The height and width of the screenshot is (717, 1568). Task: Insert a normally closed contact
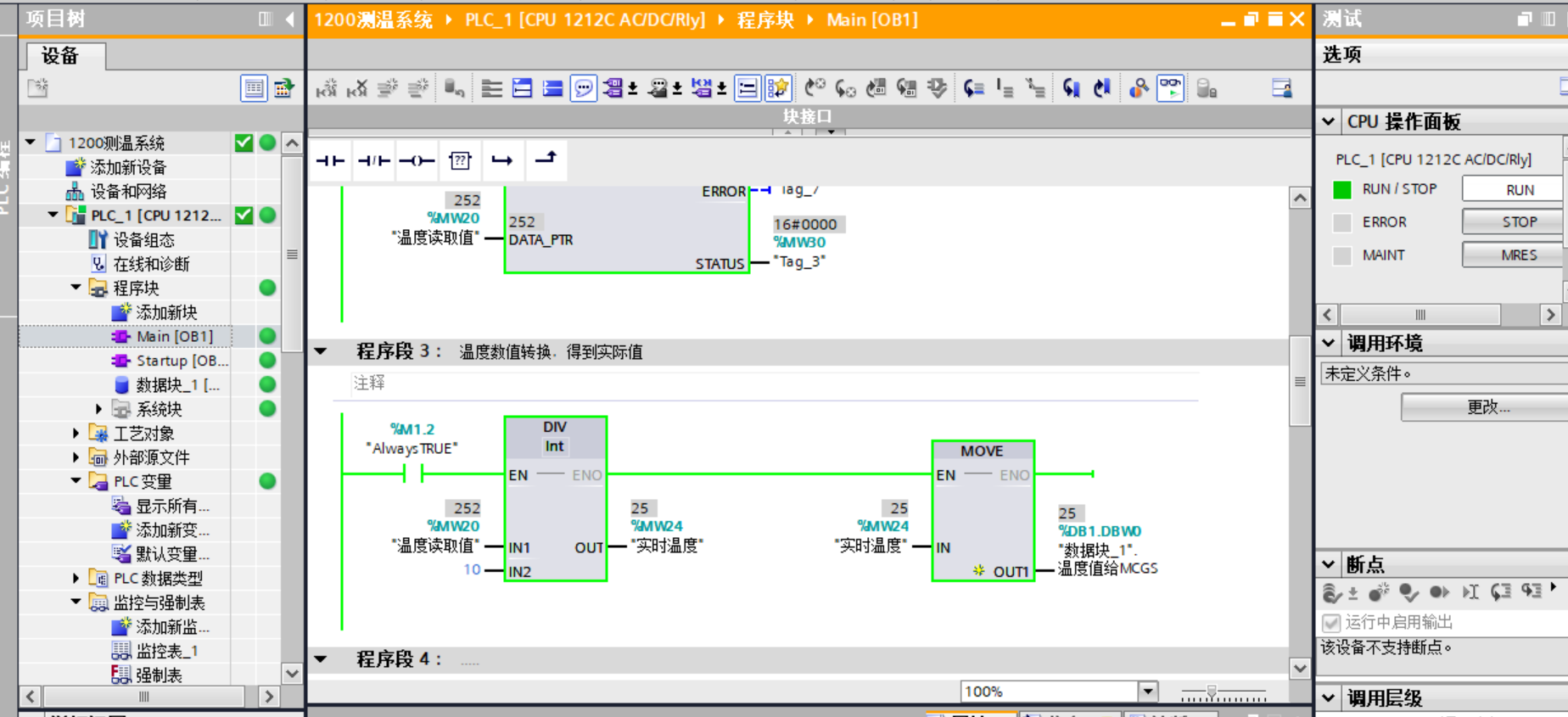point(373,160)
